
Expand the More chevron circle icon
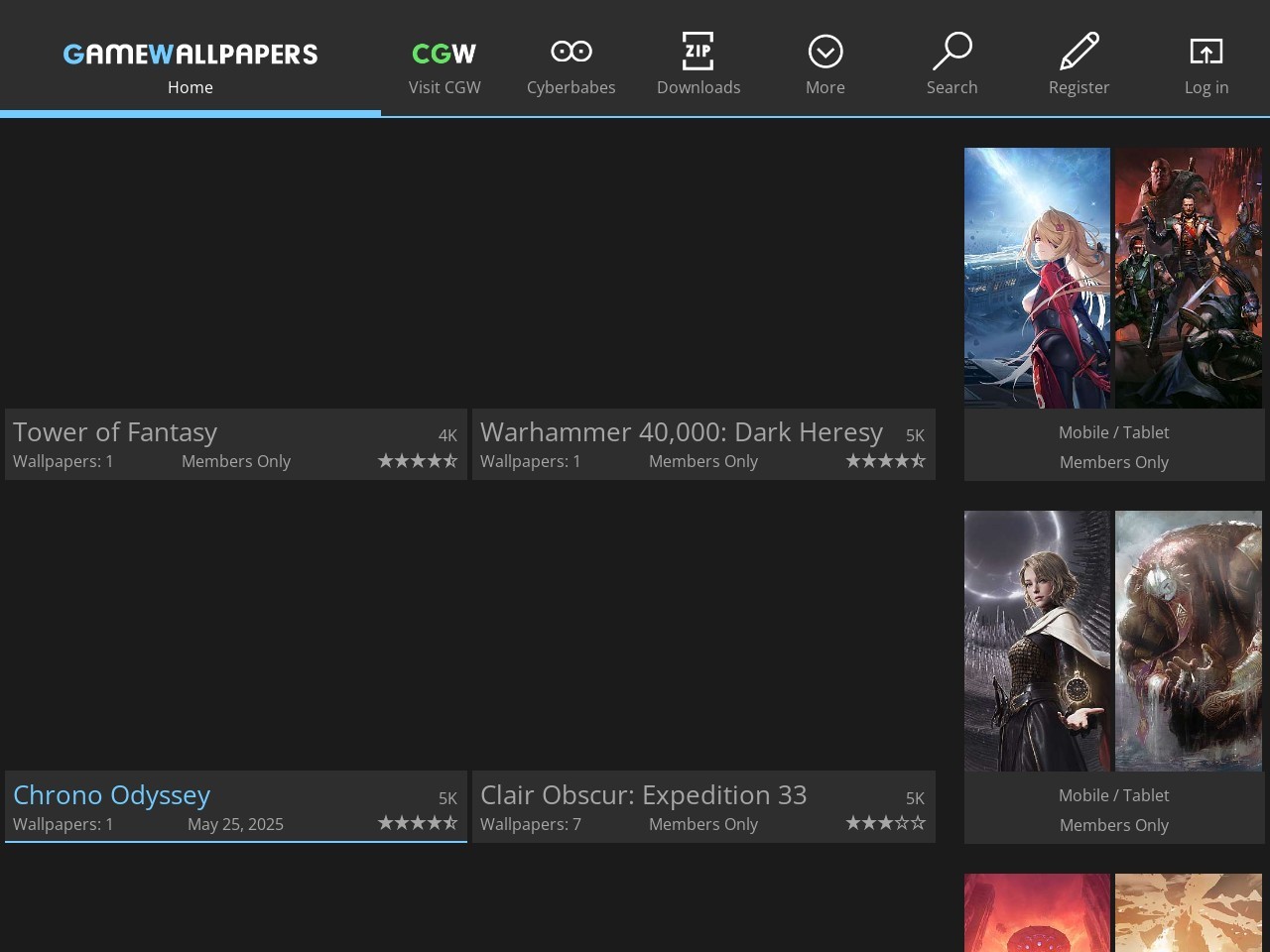[x=825, y=52]
